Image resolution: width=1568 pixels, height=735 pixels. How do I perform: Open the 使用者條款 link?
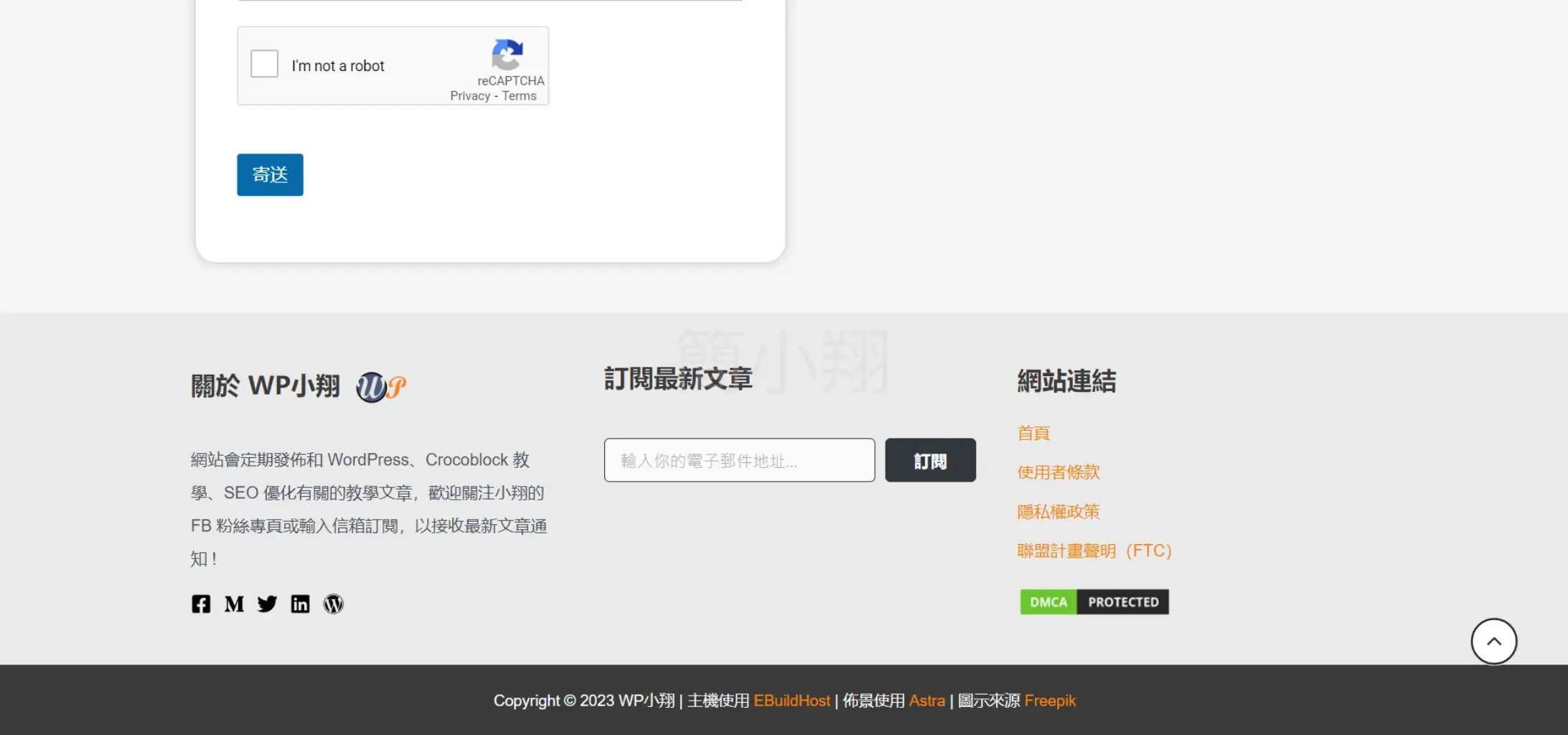pyautogui.click(x=1058, y=472)
